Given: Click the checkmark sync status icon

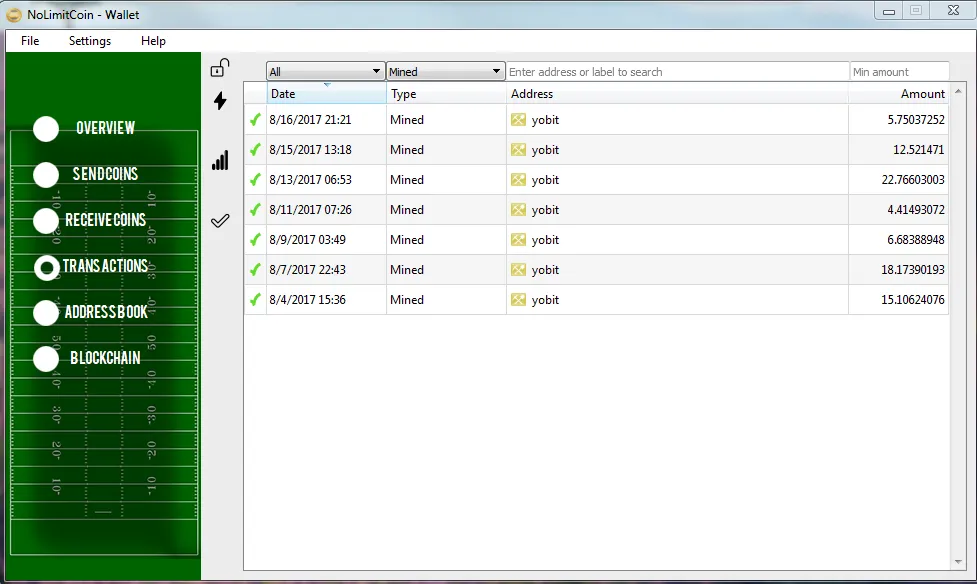Looking at the screenshot, I should click(x=220, y=221).
